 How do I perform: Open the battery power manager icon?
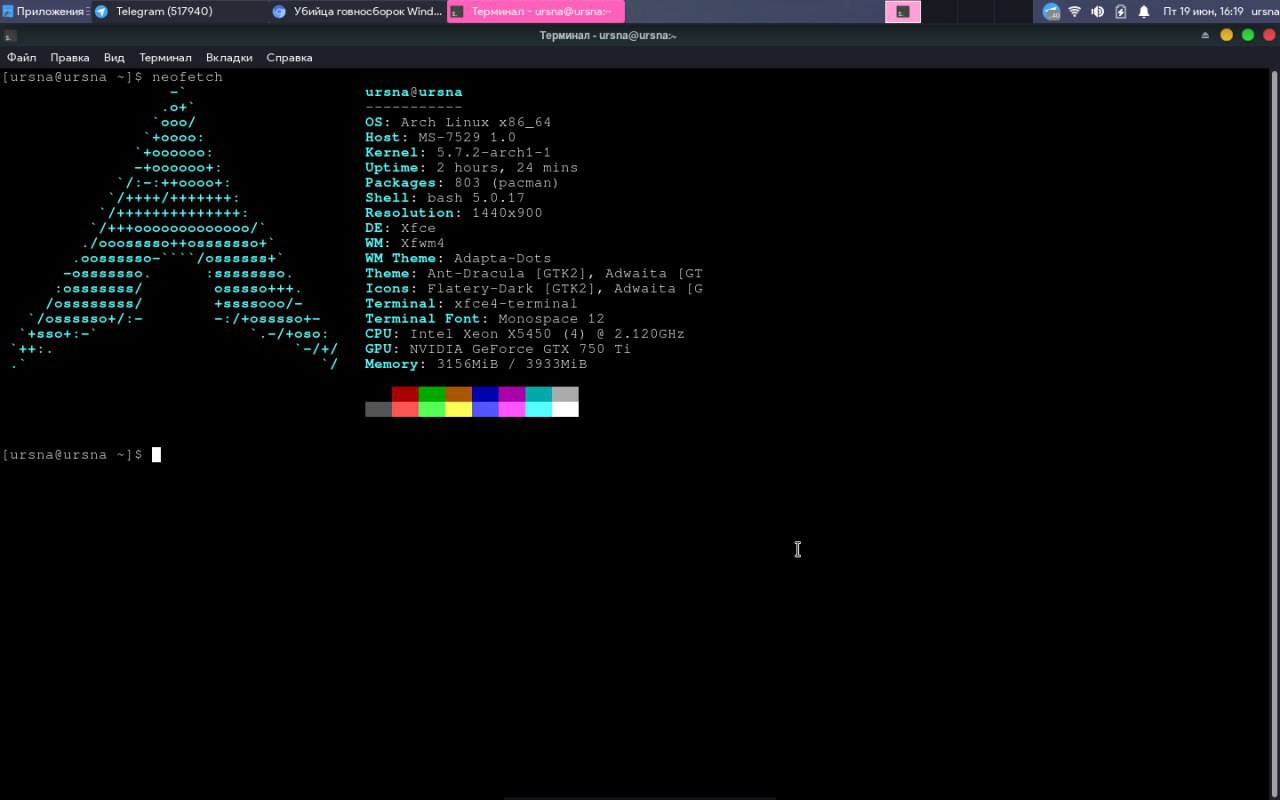pyautogui.click(x=1120, y=12)
